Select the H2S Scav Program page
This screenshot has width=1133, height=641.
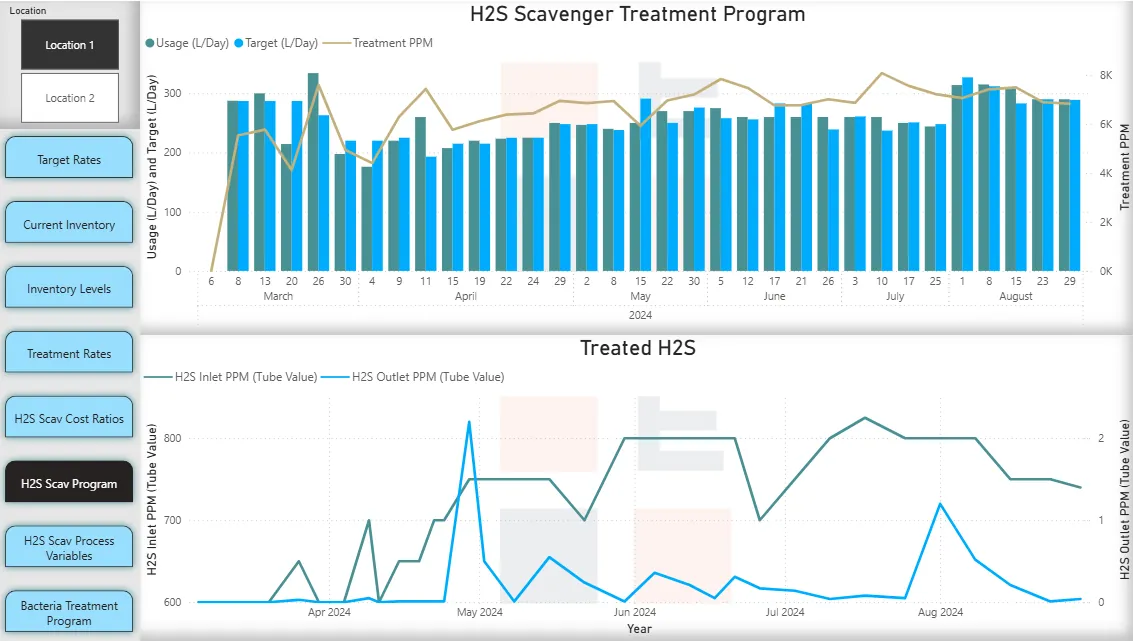pos(69,483)
